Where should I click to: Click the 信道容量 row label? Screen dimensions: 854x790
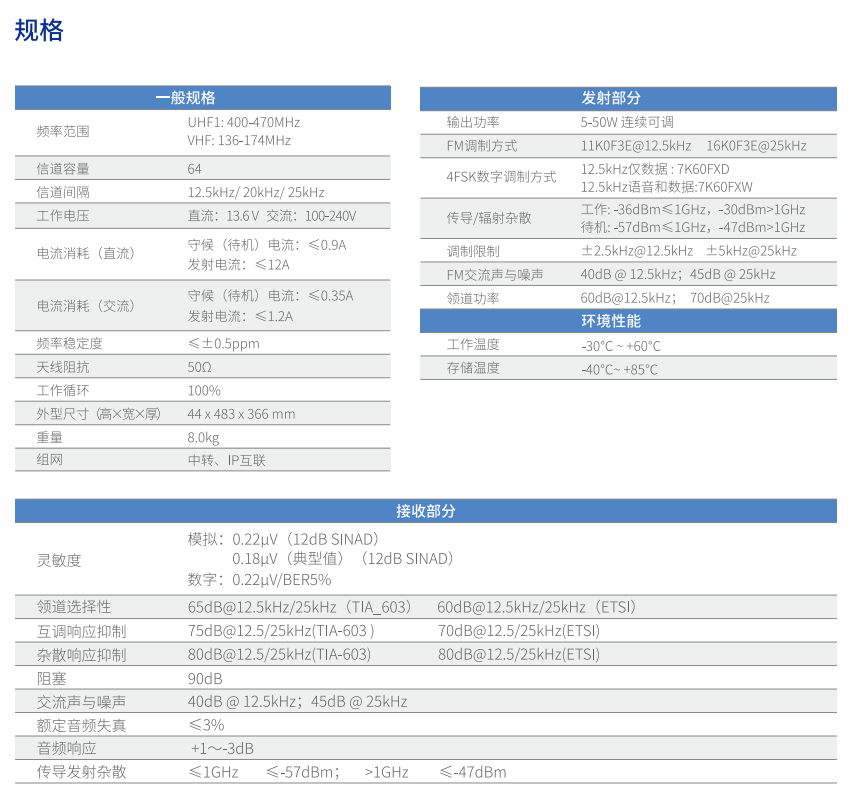[63, 168]
